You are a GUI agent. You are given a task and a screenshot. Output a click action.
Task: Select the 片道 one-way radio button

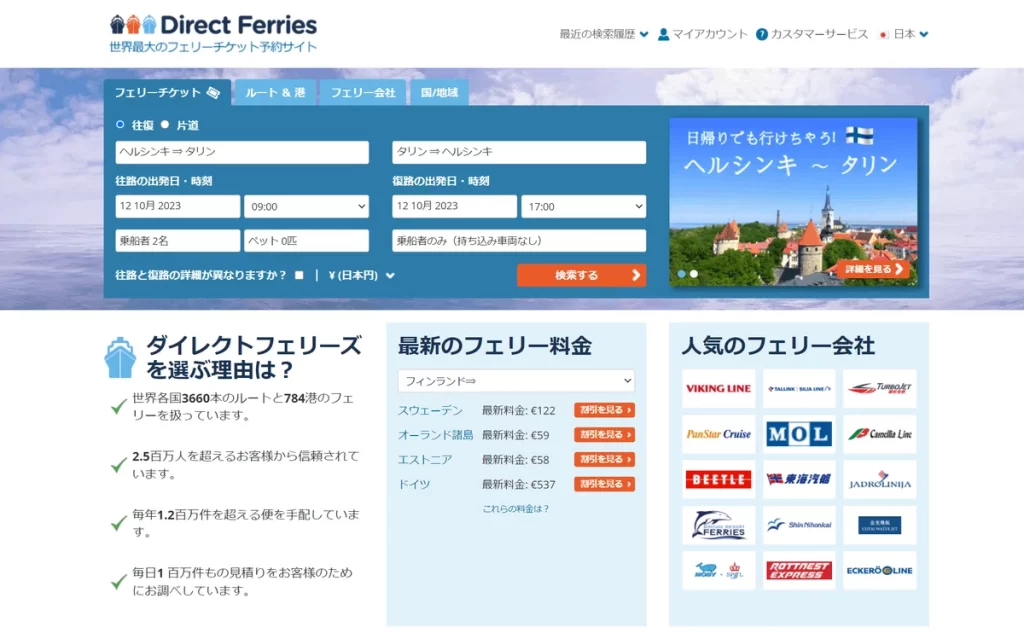click(166, 125)
